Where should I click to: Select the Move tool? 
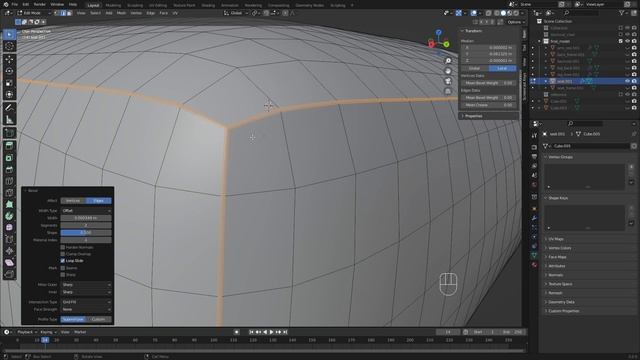point(9,60)
